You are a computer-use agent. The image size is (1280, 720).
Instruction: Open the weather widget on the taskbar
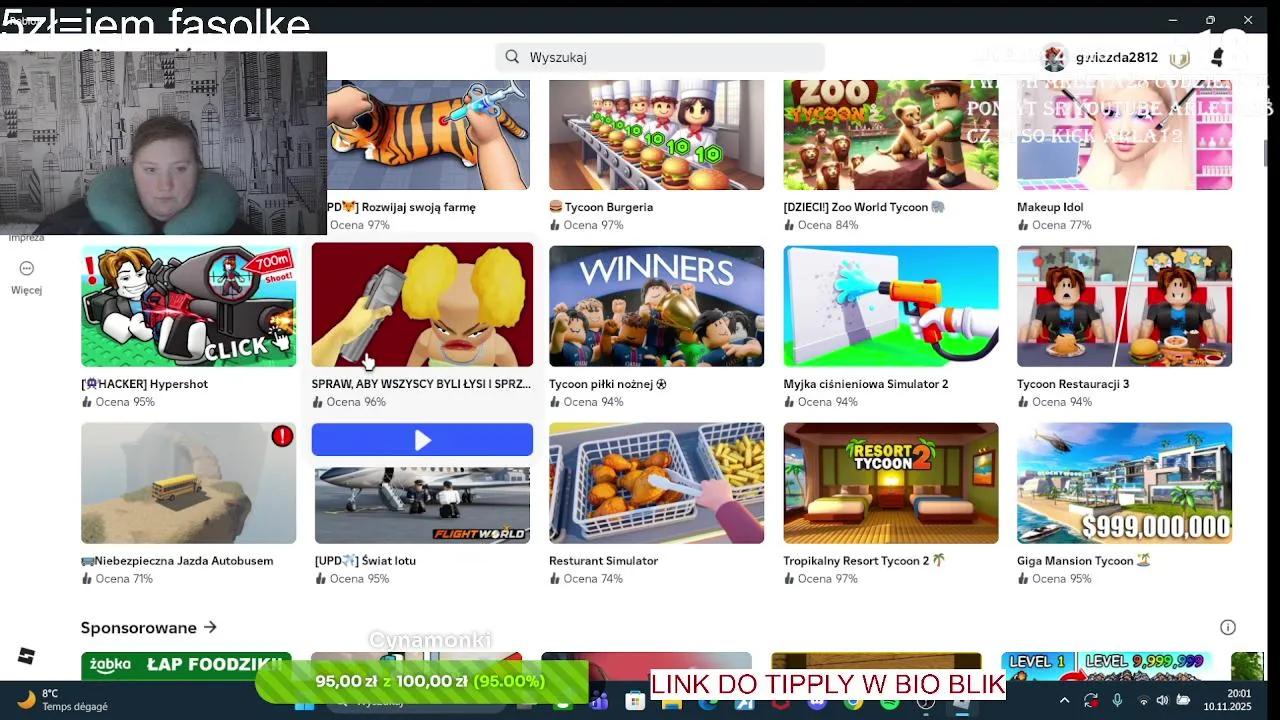[62, 700]
